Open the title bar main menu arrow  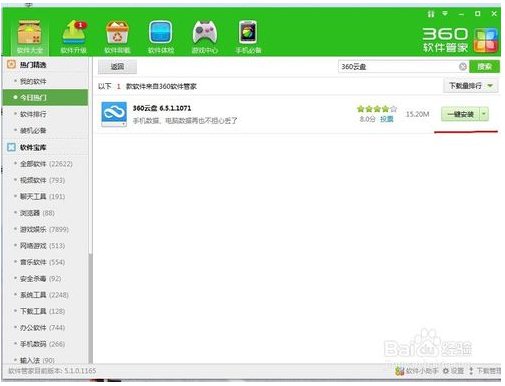click(445, 14)
